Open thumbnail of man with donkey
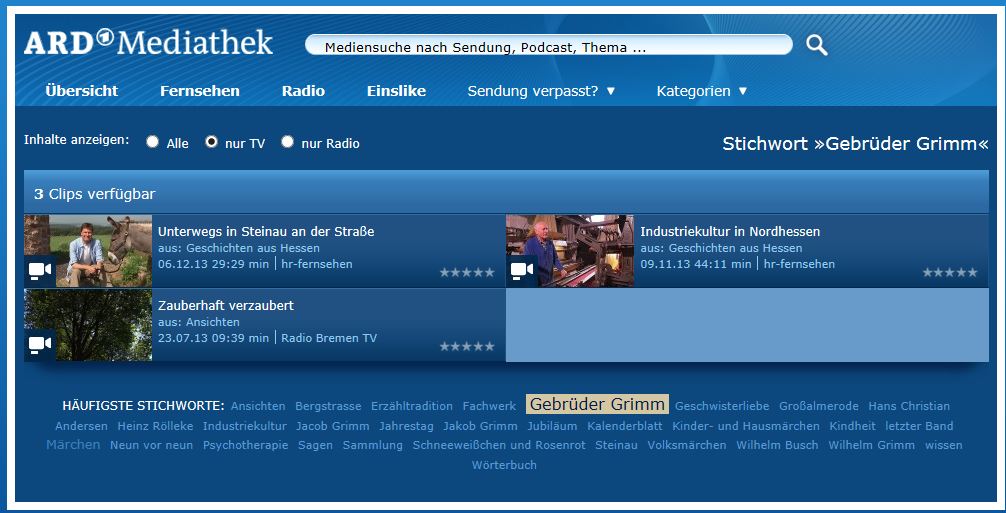1006x513 pixels. [x=88, y=251]
